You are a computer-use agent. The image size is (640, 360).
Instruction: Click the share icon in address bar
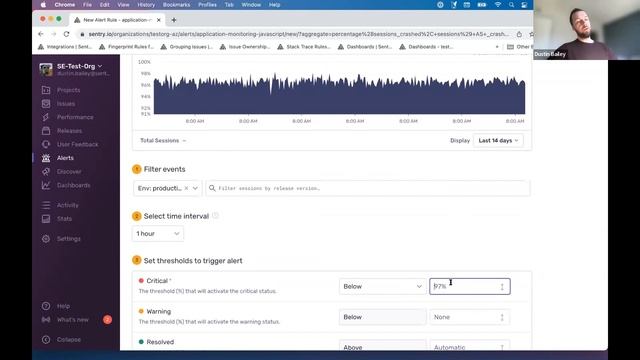[x=519, y=34]
